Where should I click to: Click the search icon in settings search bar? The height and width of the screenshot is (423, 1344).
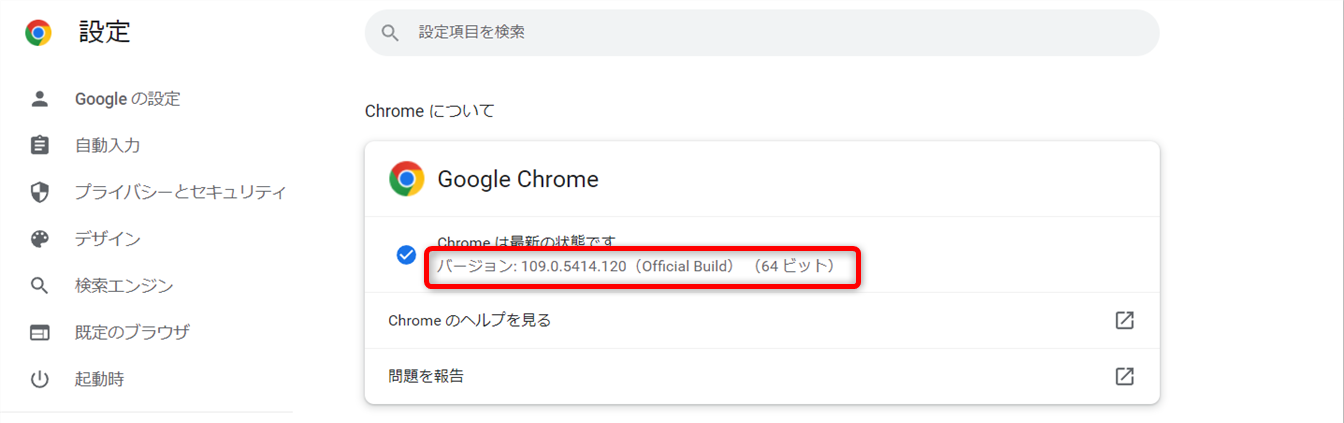390,33
